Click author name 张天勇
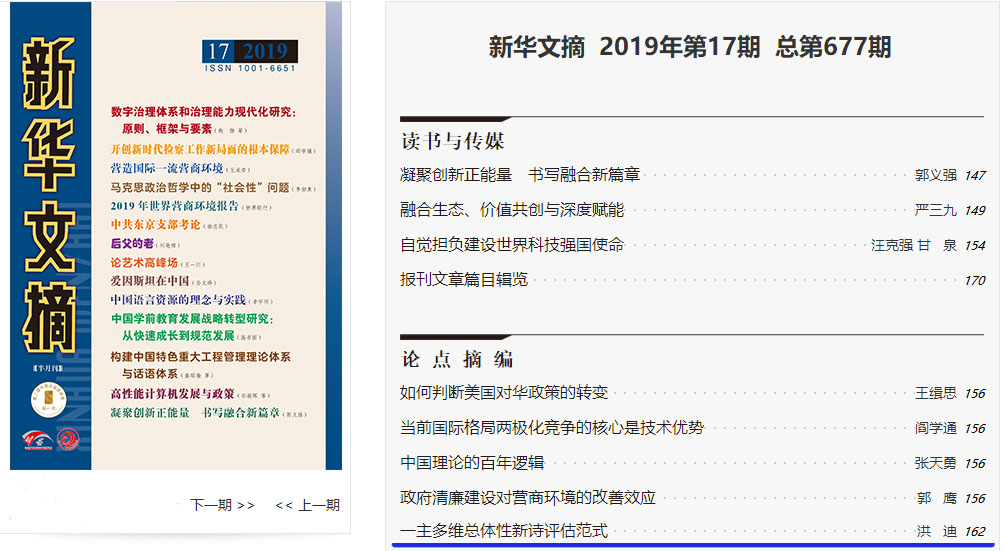 tap(935, 463)
